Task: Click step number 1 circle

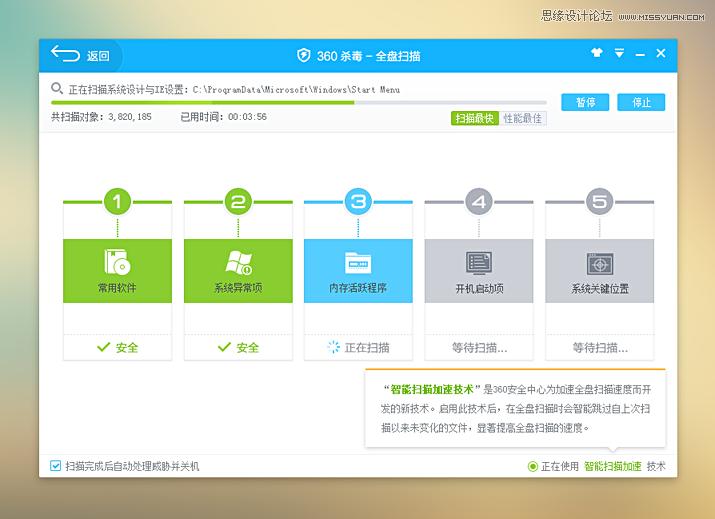Action: tap(117, 201)
